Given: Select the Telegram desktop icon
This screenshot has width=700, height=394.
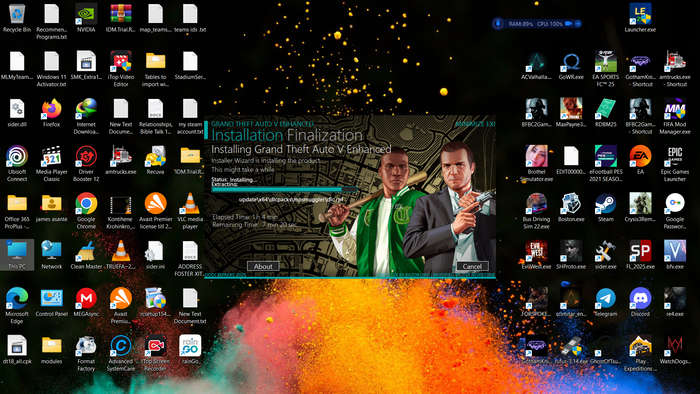Looking at the screenshot, I should [605, 302].
